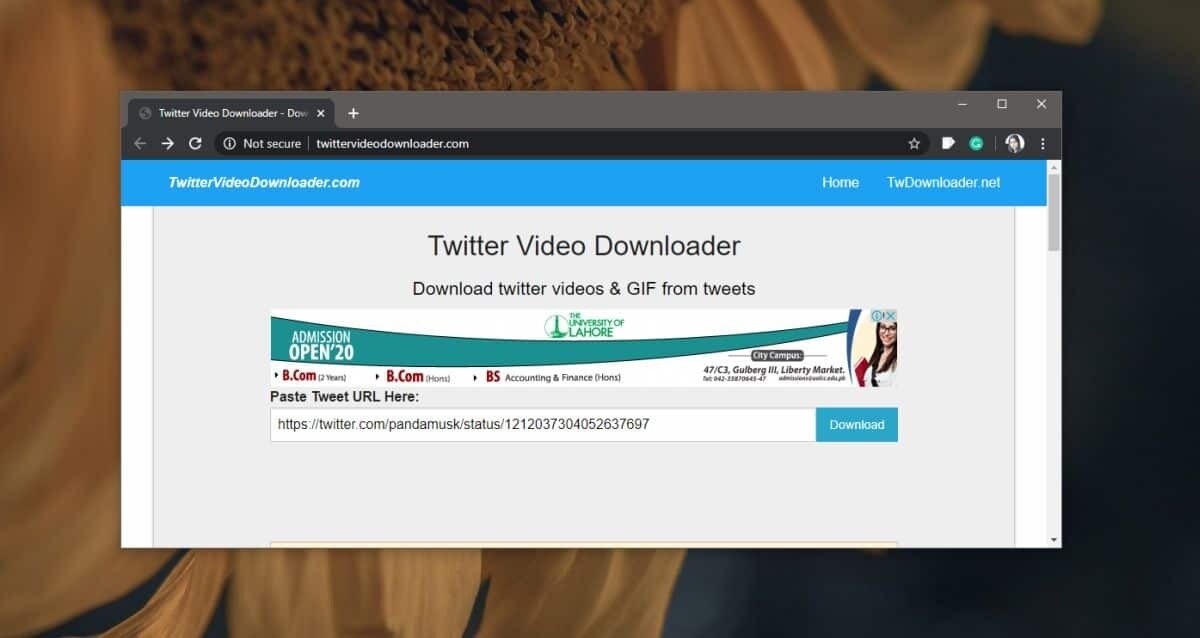Open the Chrome profile avatar
Viewport: 1200px width, 638px height.
point(1014,143)
